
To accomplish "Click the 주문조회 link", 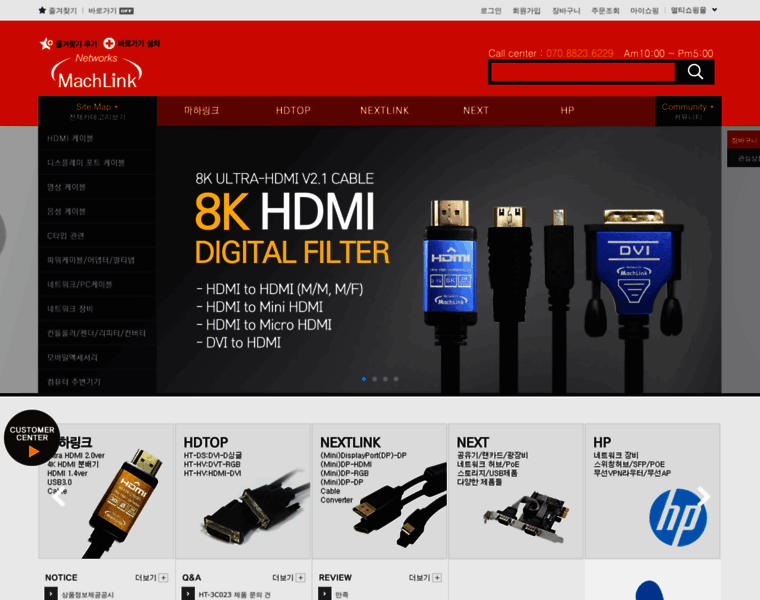I will click(x=605, y=11).
